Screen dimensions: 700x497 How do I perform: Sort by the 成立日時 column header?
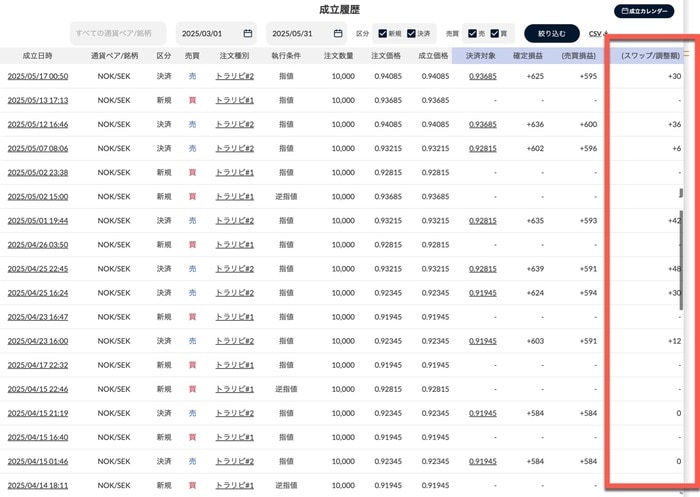coord(38,56)
